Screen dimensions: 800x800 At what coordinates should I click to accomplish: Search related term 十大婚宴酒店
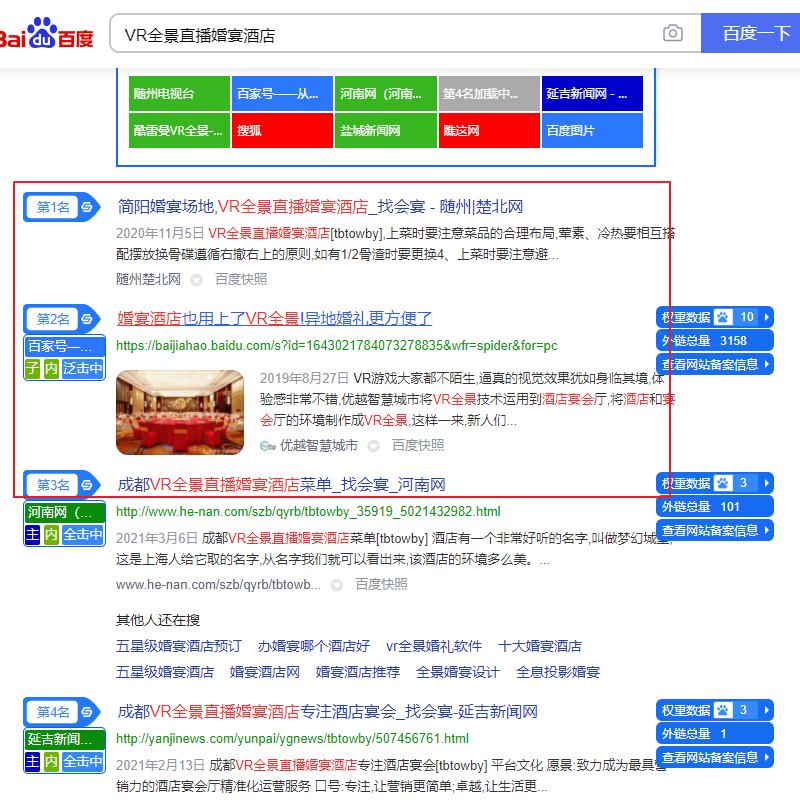pos(540,646)
